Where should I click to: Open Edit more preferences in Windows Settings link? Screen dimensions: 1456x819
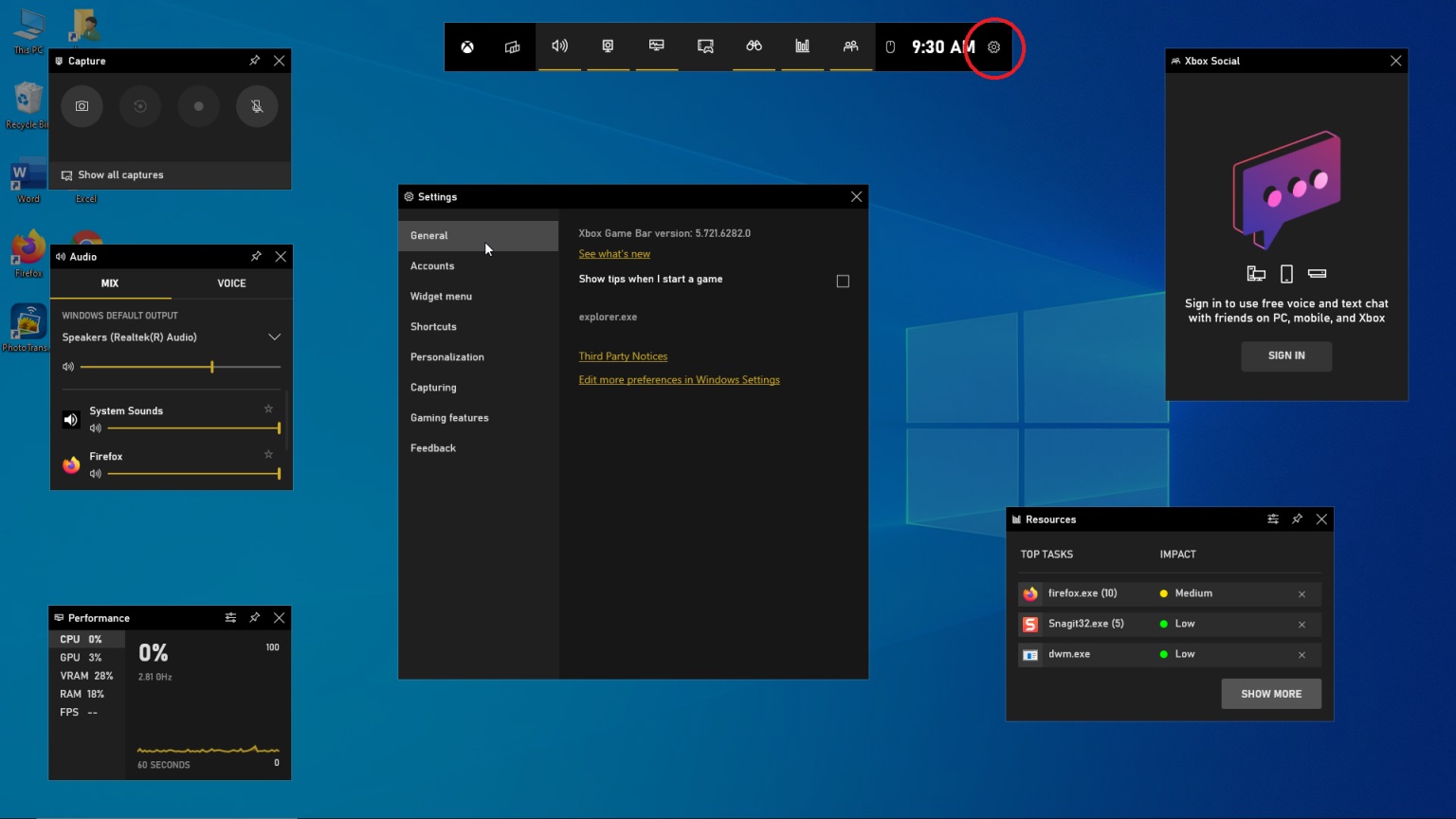pyautogui.click(x=680, y=380)
